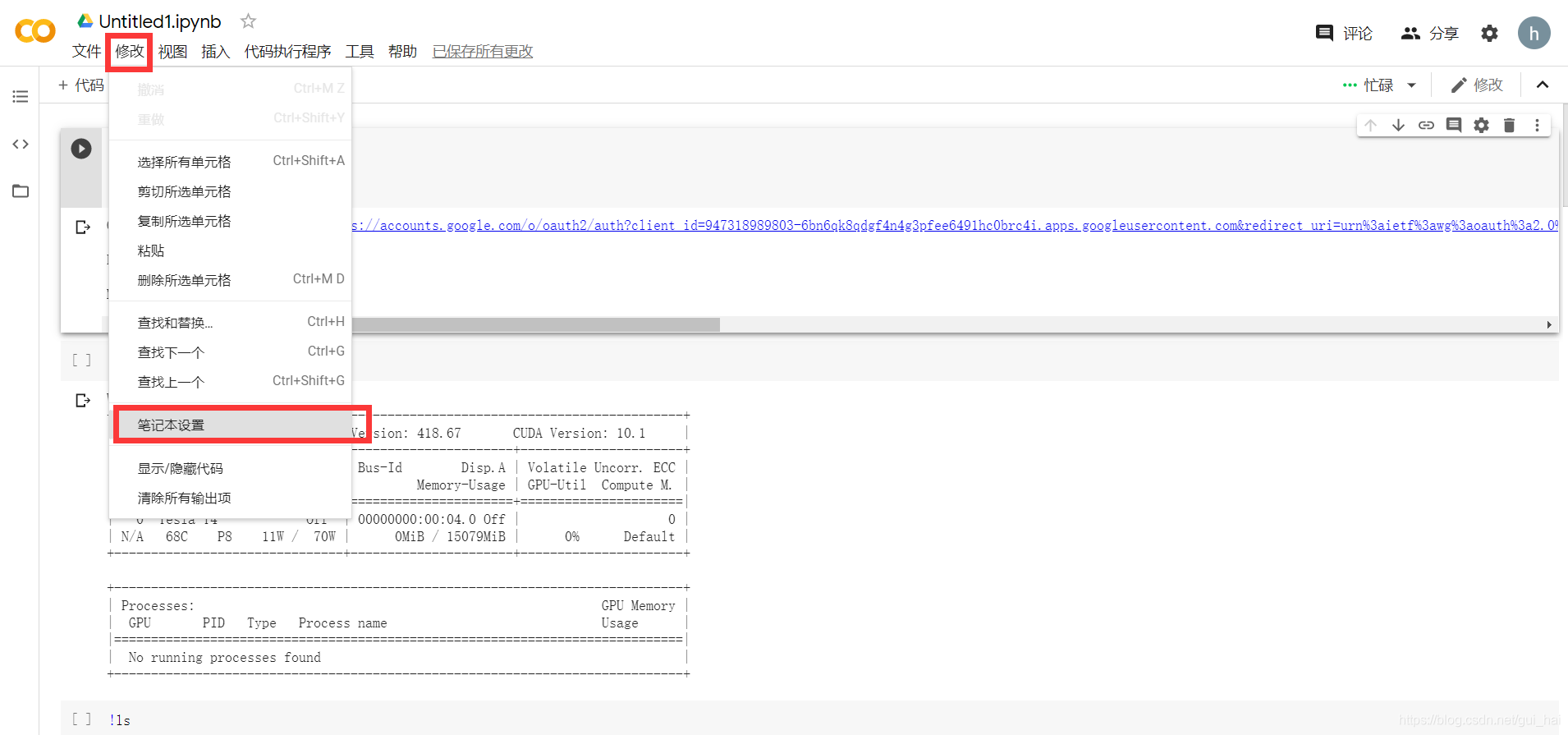This screenshot has height=735, width=1568.
Task: Open the 文件 menu
Action: 86,52
